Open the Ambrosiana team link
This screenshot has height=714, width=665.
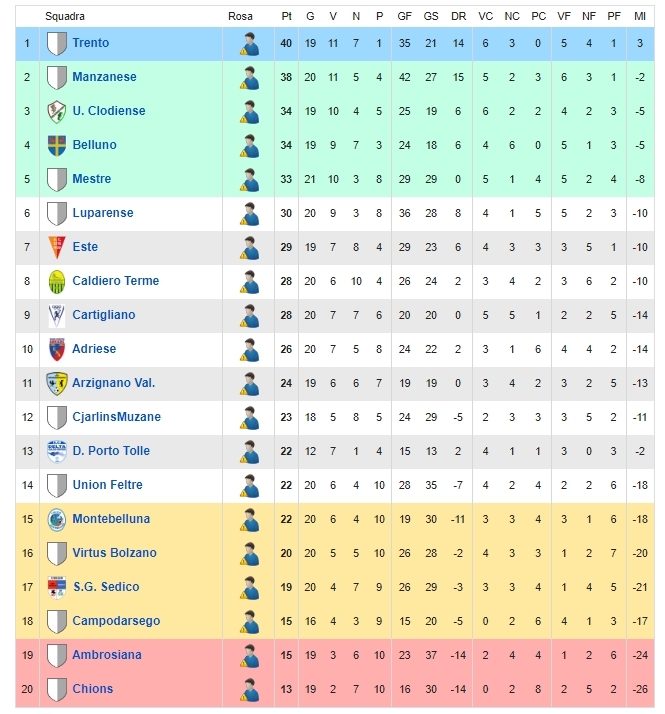tap(107, 655)
